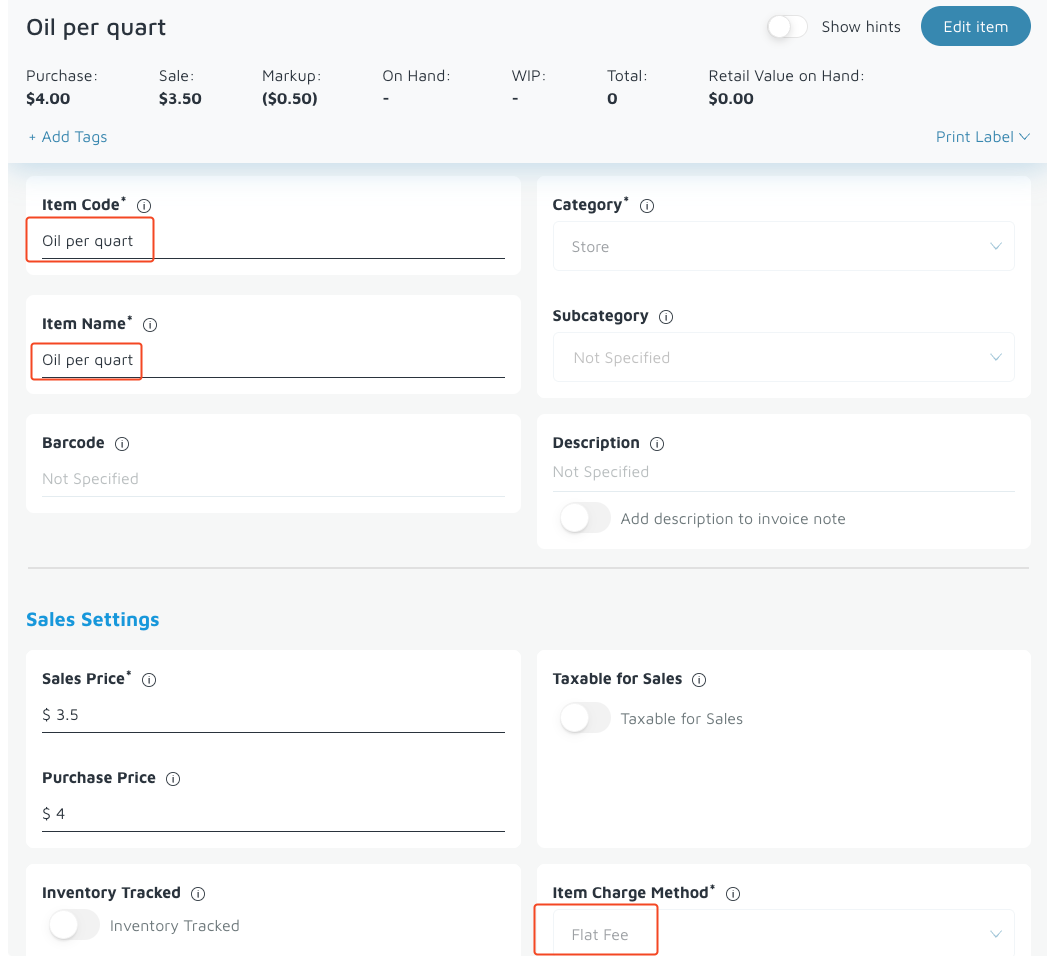The width and height of the screenshot is (1047, 970).
Task: Open the Category dropdown showing Store
Action: pos(783,246)
